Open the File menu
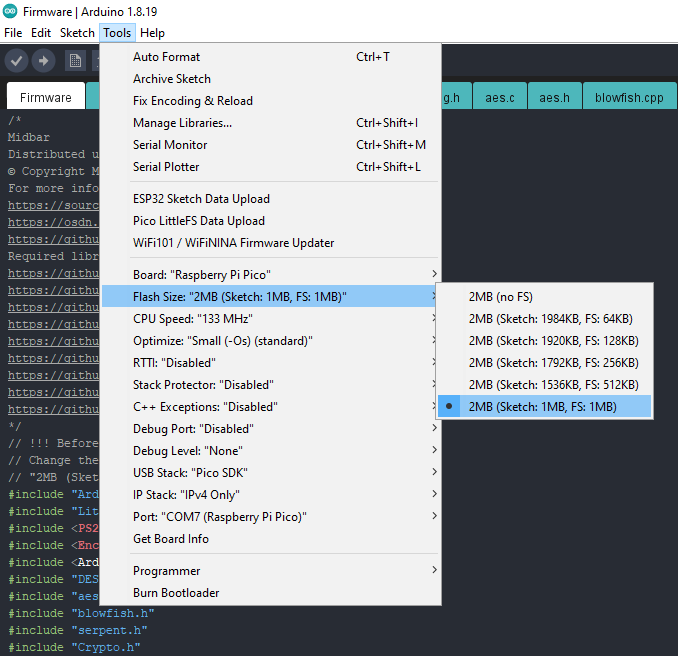678x656 pixels. point(13,33)
